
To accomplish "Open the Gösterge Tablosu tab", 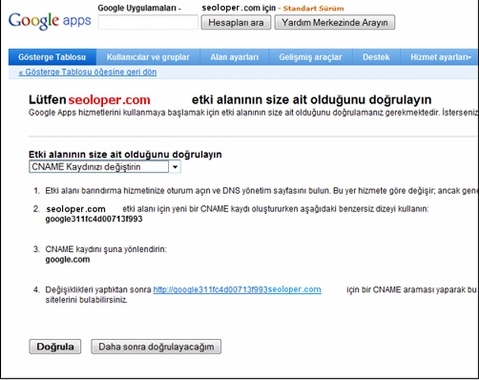I will 52,57.
